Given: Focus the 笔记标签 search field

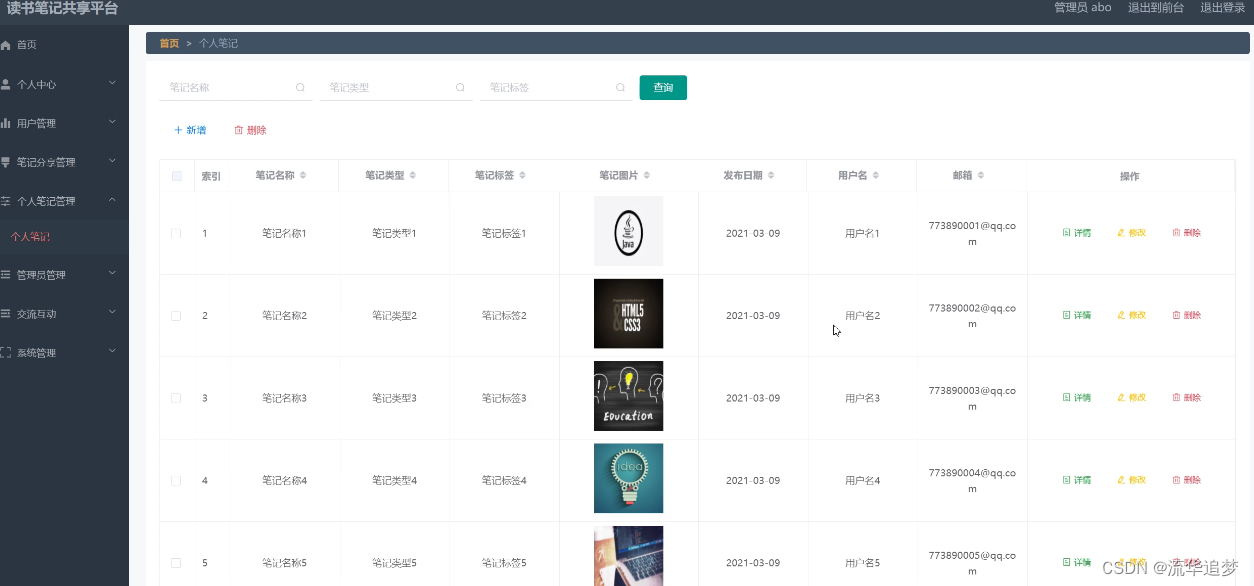Looking at the screenshot, I should pyautogui.click(x=555, y=88).
